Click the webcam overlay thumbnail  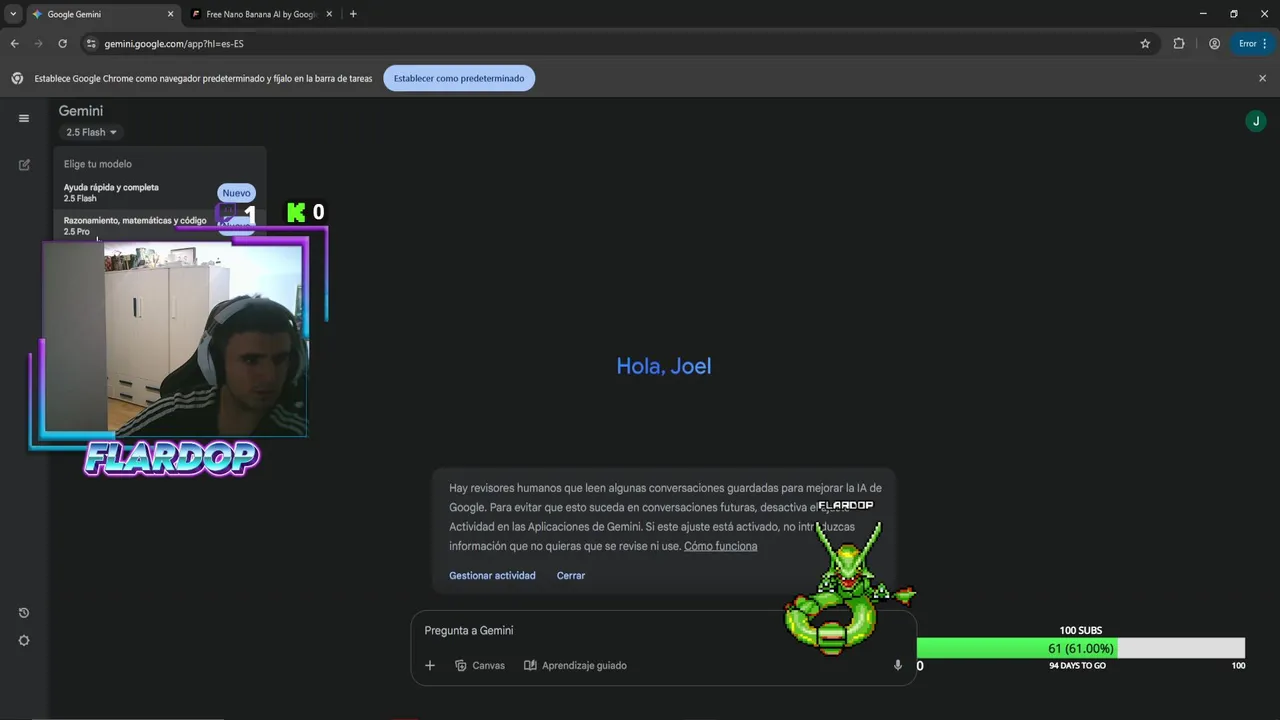click(x=175, y=340)
